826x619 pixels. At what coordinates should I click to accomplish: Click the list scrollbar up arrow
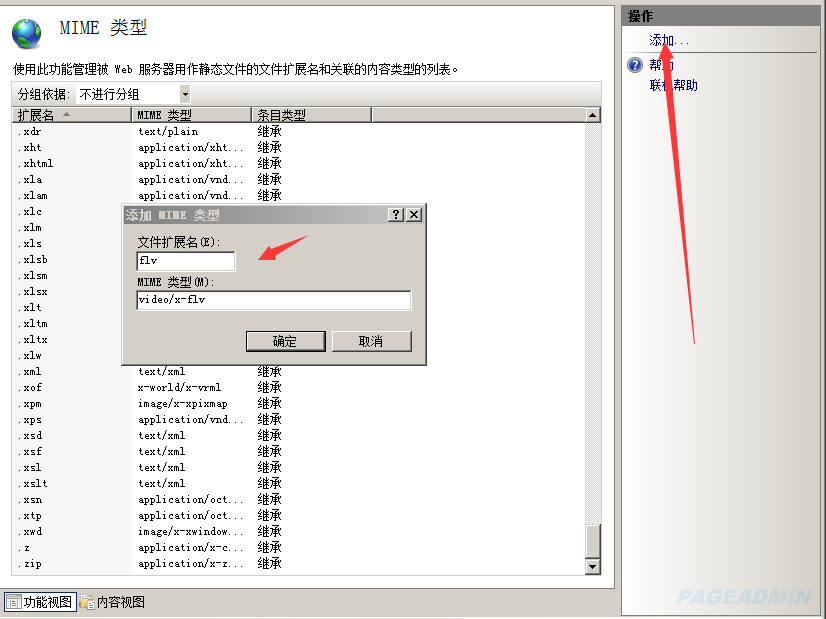593,115
